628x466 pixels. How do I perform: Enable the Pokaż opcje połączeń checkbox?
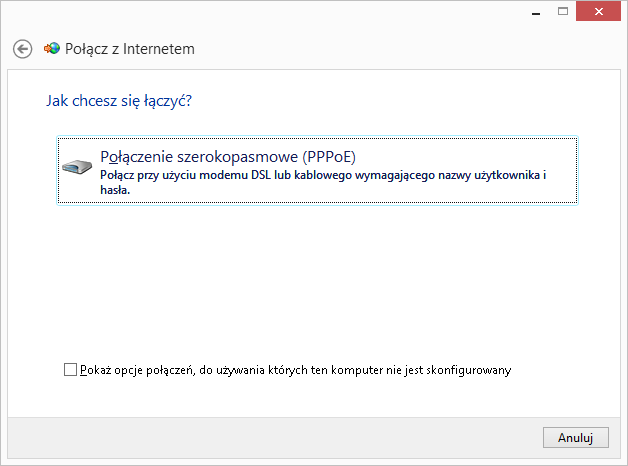[70, 370]
